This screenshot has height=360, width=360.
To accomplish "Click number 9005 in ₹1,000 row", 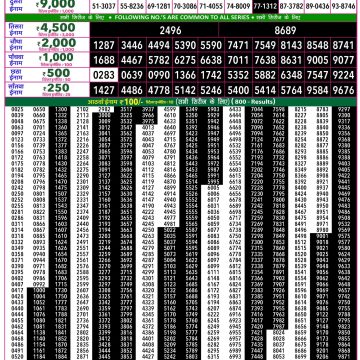I will tap(317, 60).
